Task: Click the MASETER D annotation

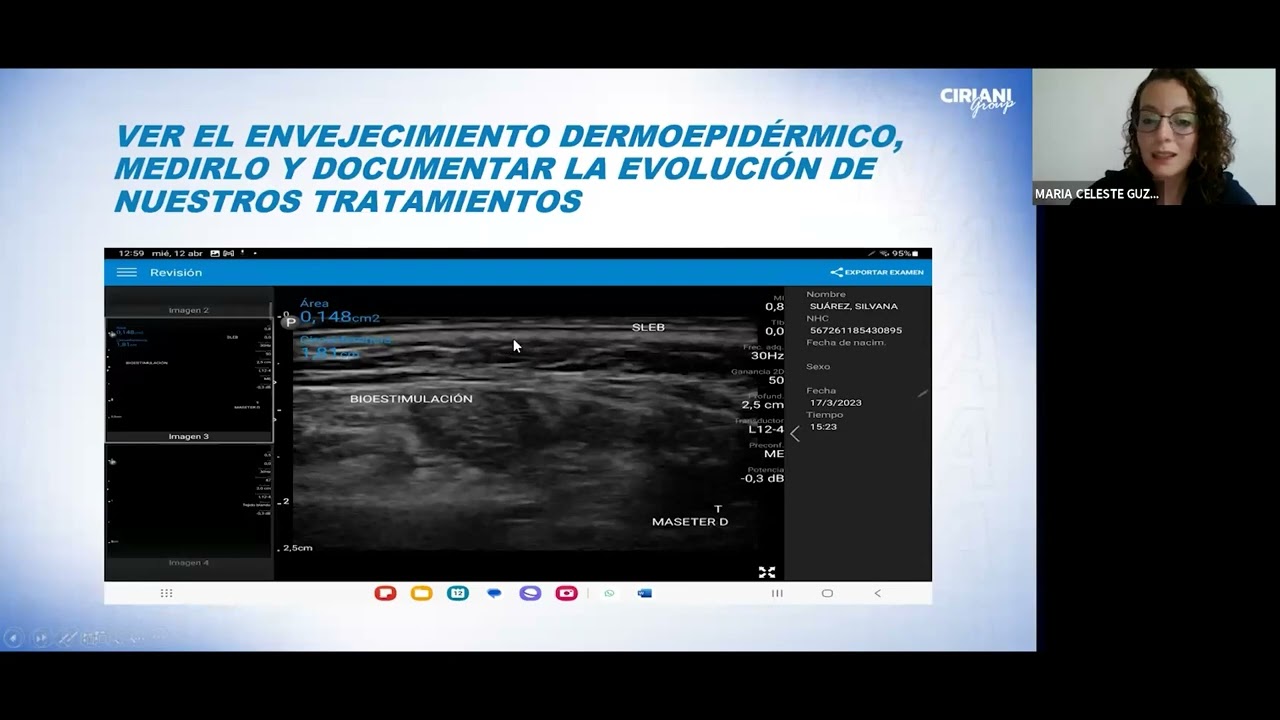Action: pos(690,522)
